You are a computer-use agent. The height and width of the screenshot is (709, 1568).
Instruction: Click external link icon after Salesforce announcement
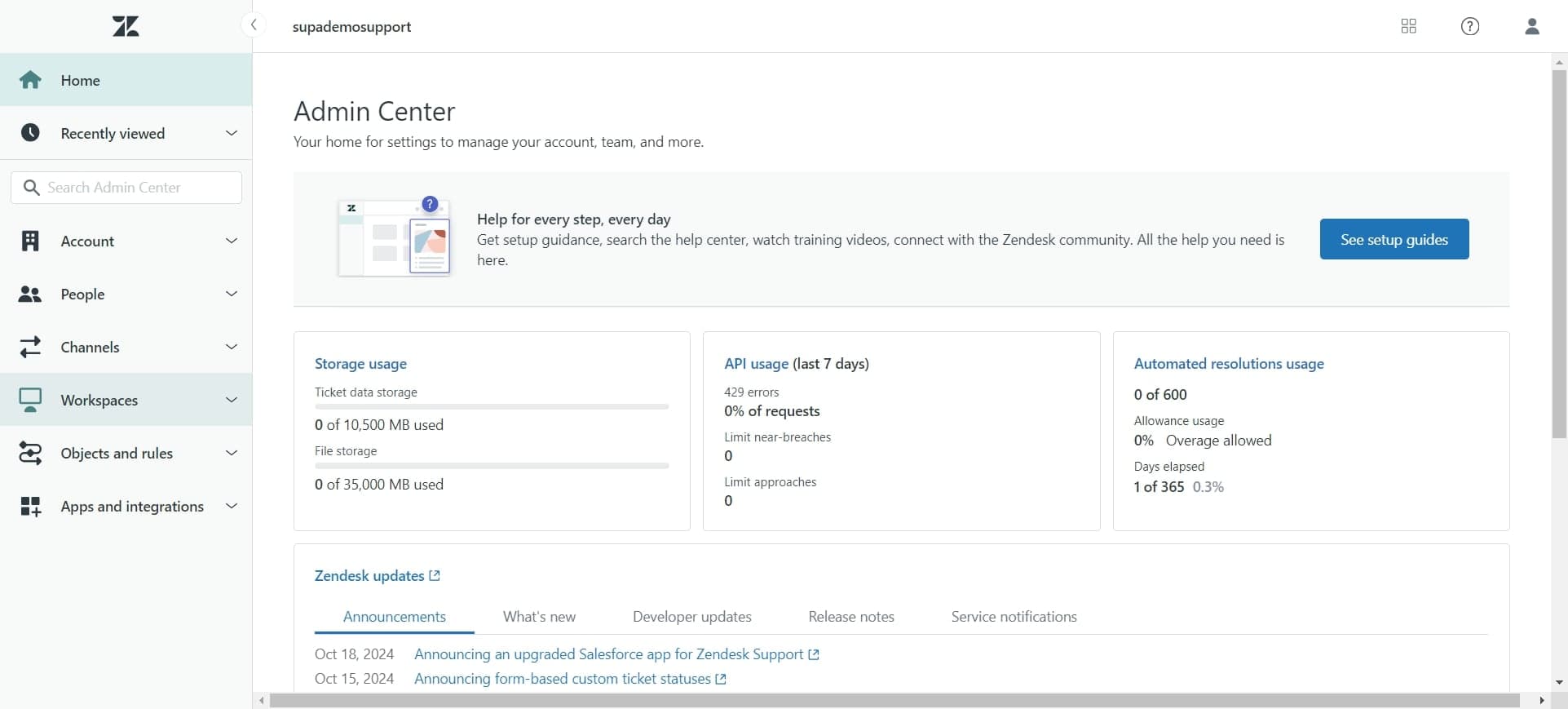[x=813, y=654]
